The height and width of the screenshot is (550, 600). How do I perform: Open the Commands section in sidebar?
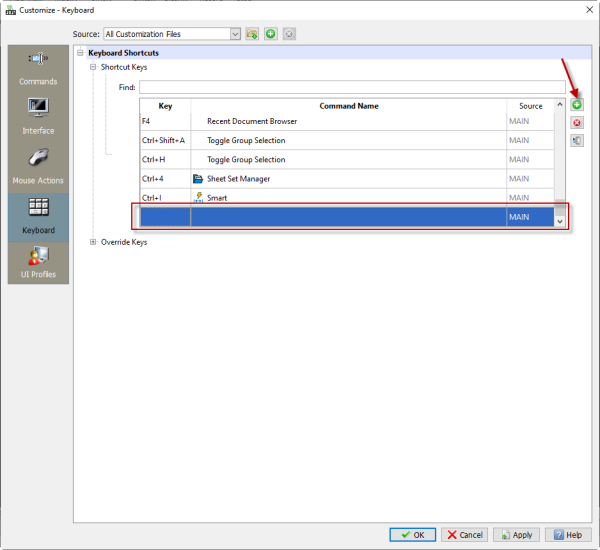coord(38,68)
